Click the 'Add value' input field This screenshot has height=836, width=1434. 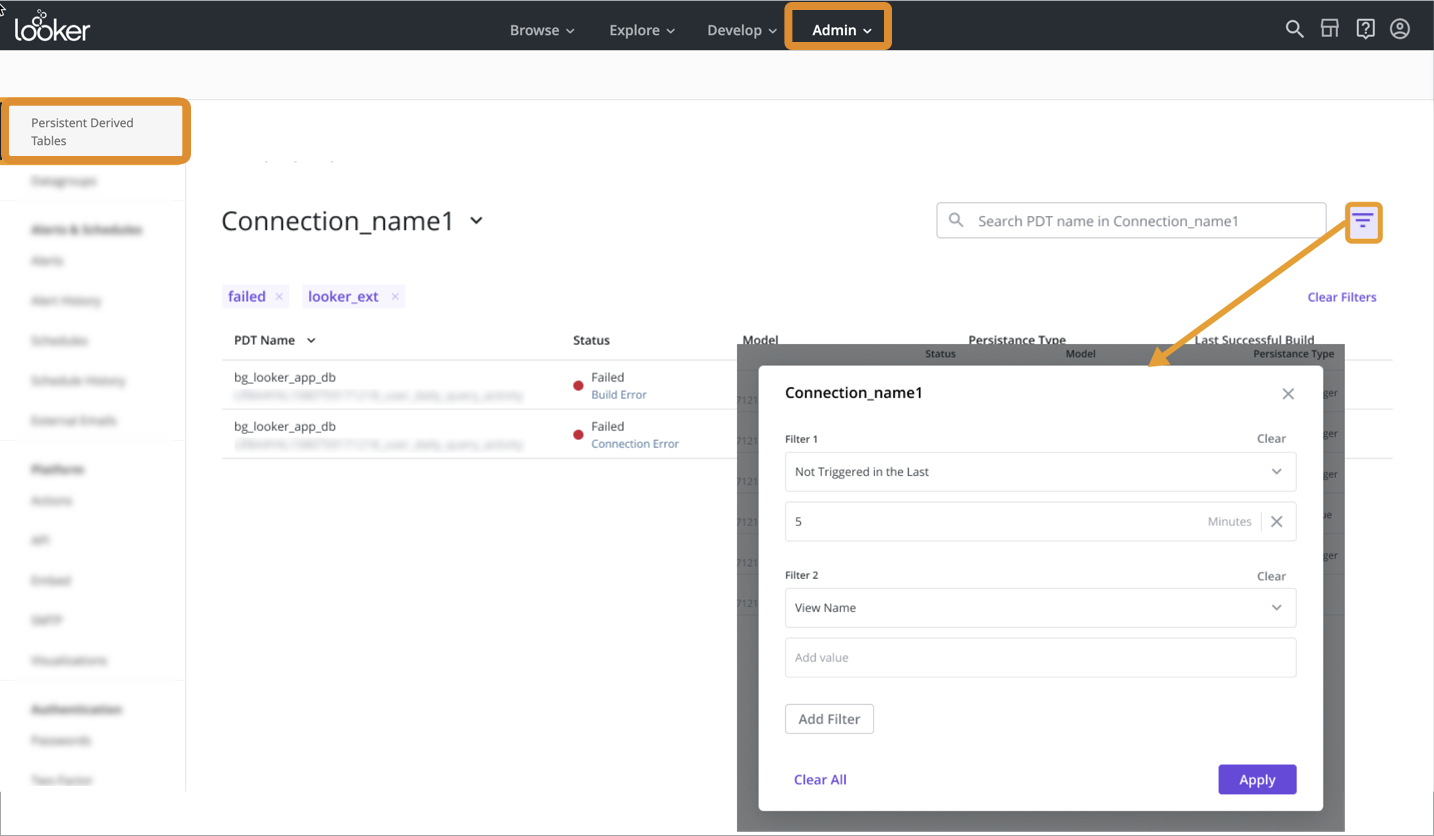(x=1040, y=658)
